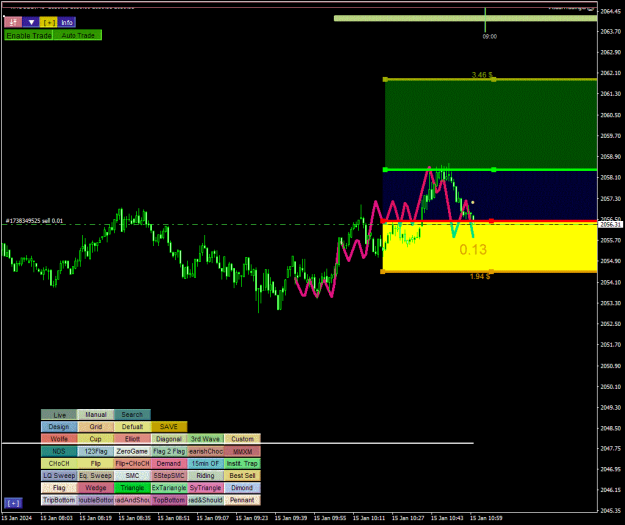Click the 1.94 $ stop-loss label

point(480,276)
